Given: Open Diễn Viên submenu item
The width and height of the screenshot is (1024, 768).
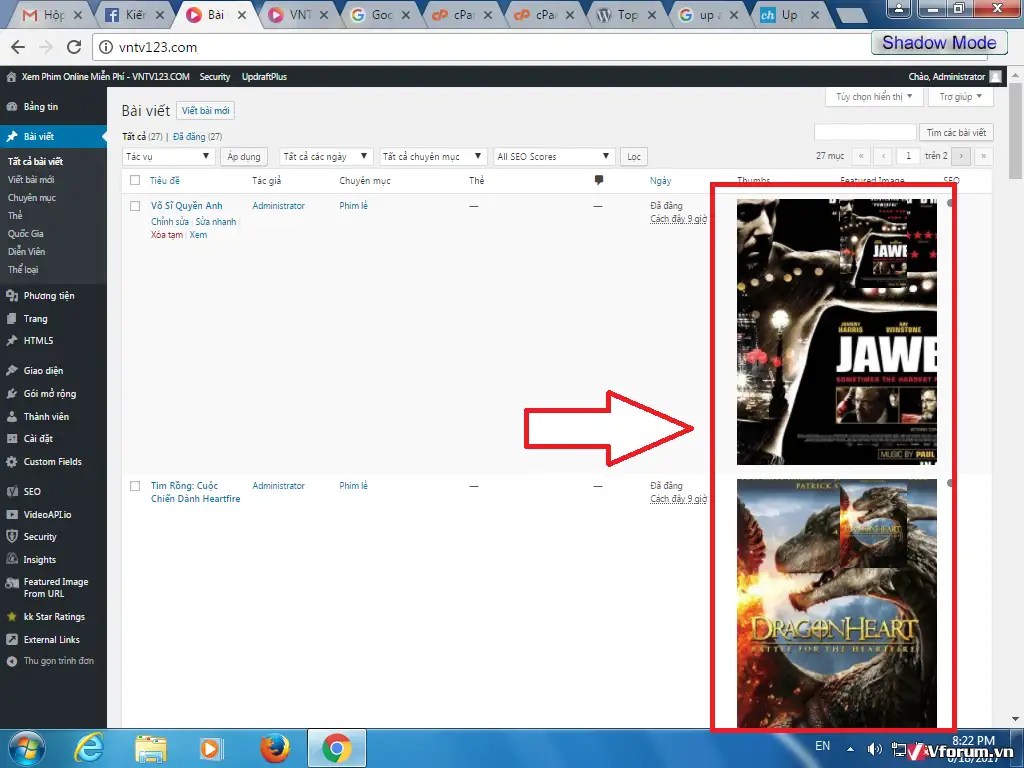Looking at the screenshot, I should point(26,251).
